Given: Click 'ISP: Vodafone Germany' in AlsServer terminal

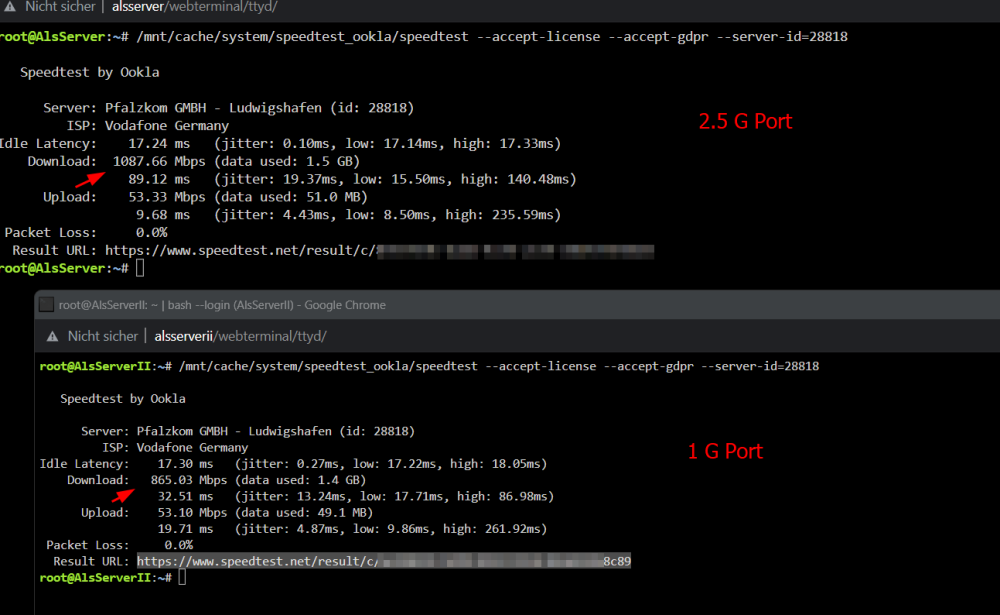Looking at the screenshot, I should pyautogui.click(x=147, y=126).
